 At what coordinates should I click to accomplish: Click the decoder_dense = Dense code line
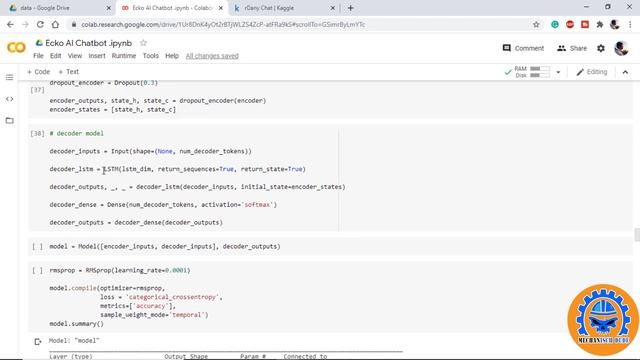point(163,205)
